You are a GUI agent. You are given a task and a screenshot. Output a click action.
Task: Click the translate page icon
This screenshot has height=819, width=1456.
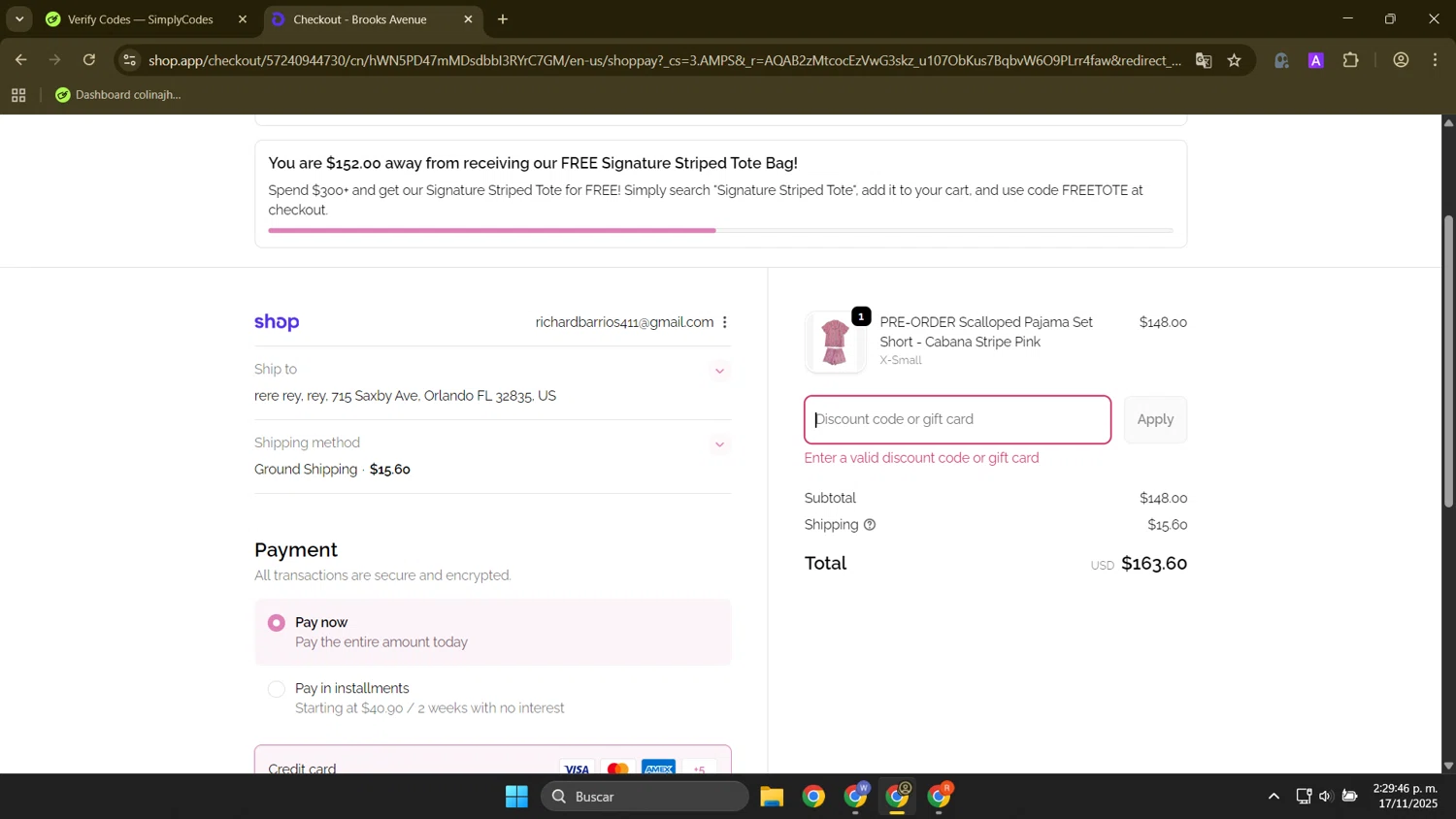tap(1204, 60)
